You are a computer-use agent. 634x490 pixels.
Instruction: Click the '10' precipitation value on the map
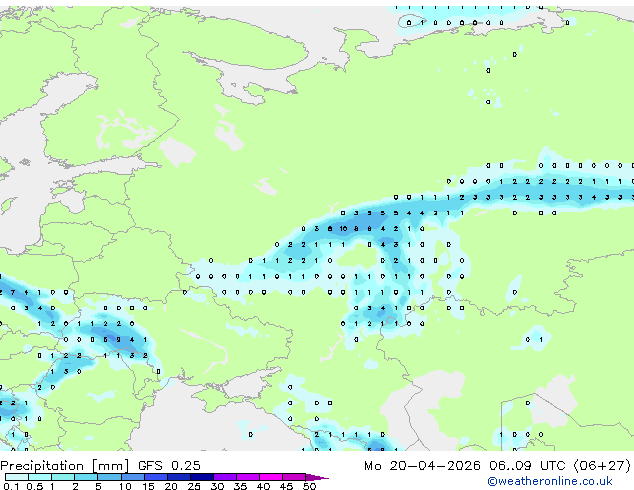343,229
